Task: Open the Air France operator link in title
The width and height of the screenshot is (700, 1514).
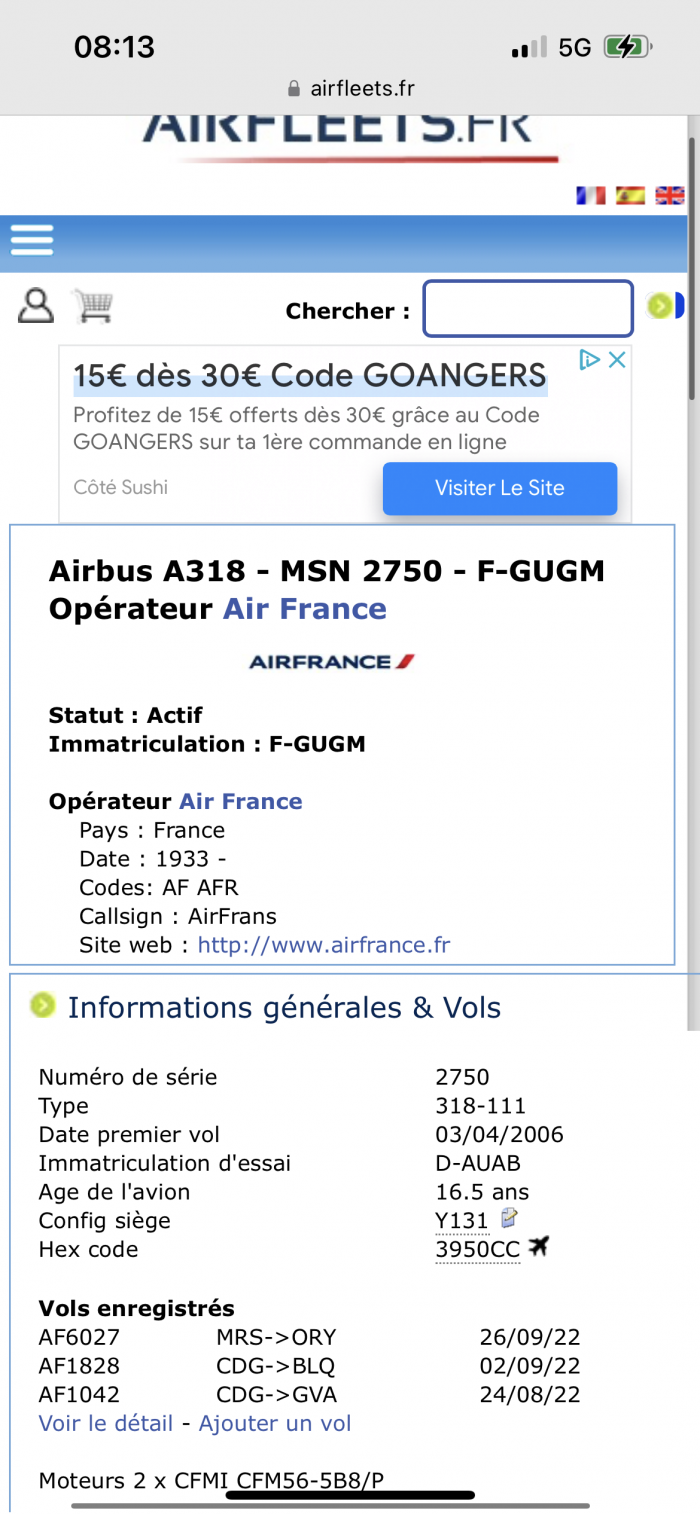Action: [304, 609]
